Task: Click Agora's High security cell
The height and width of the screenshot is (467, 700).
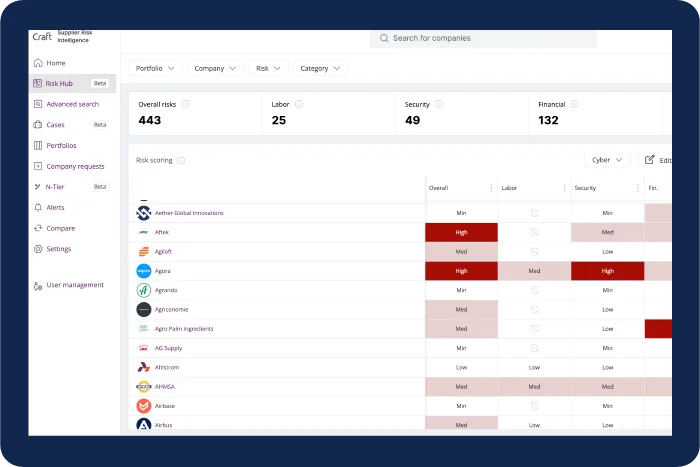Action: pyautogui.click(x=608, y=271)
